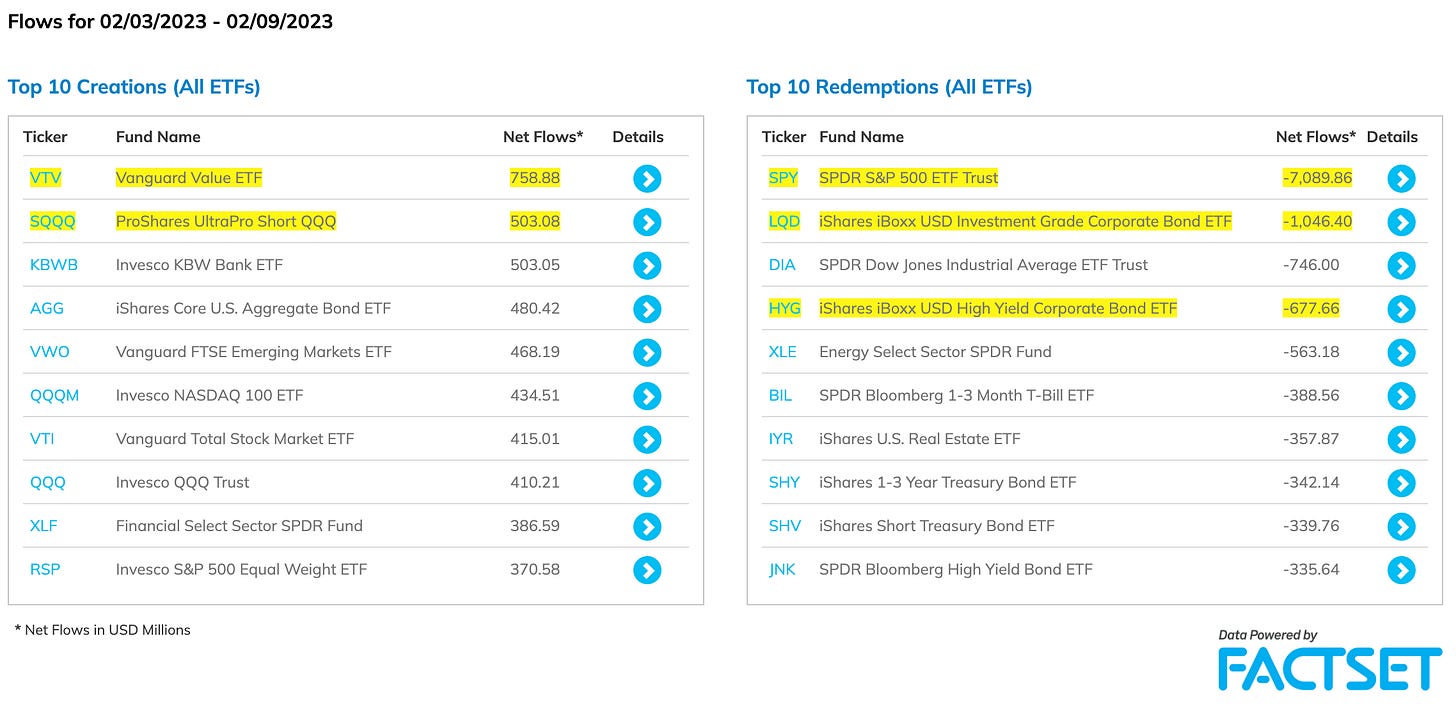Open details arrow for Financial Select Sector SPDR Fund
1456x713 pixels.
[647, 527]
